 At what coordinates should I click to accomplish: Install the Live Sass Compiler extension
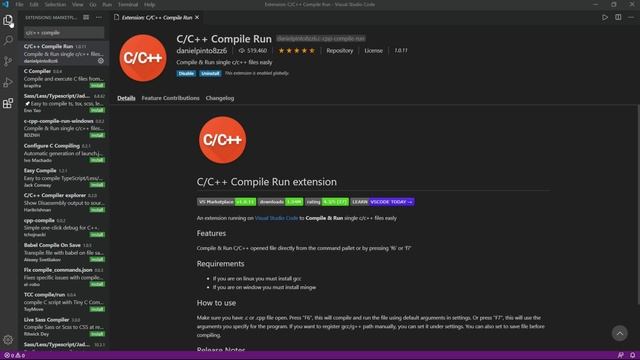point(97,334)
